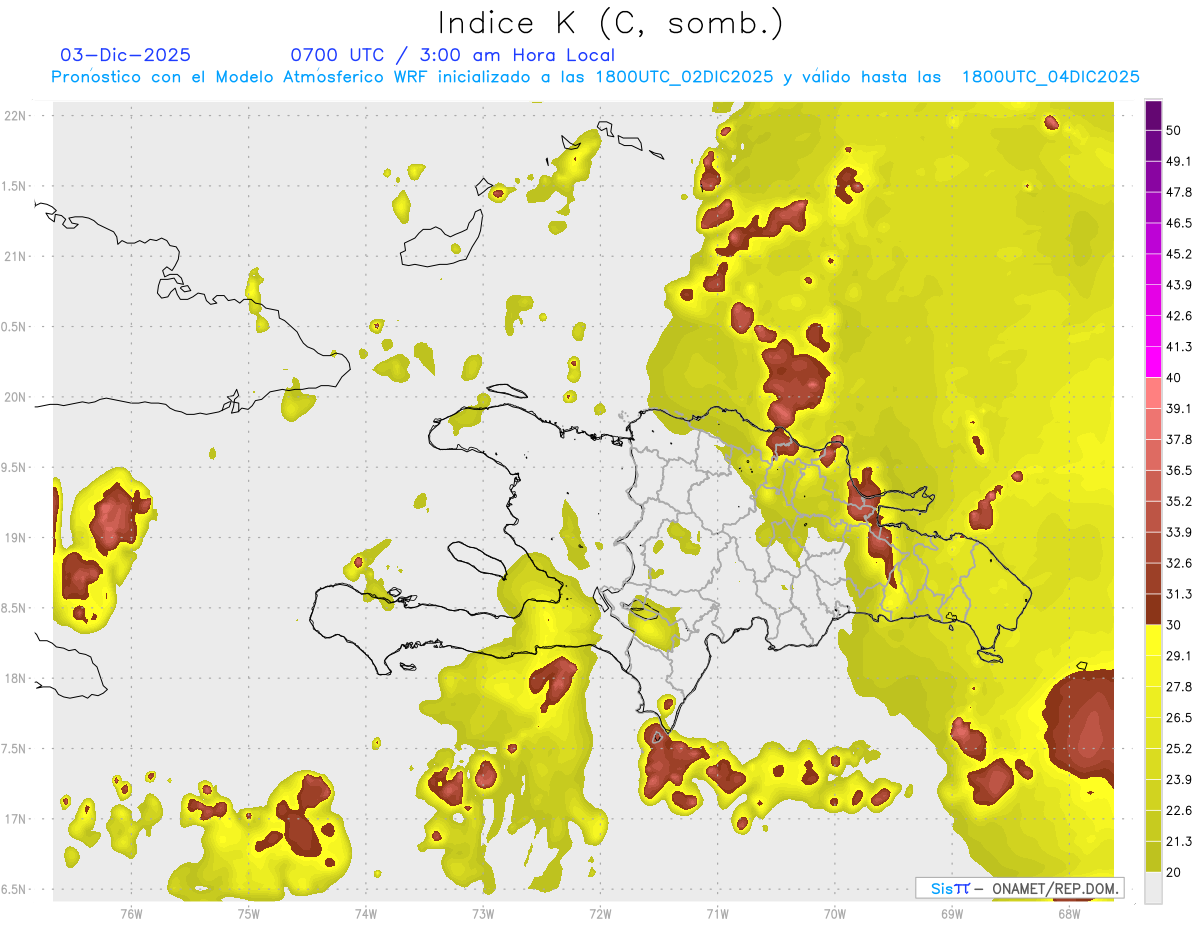Click the '26.5' colorbar value
The width and height of the screenshot is (1200, 927).
click(x=1180, y=717)
